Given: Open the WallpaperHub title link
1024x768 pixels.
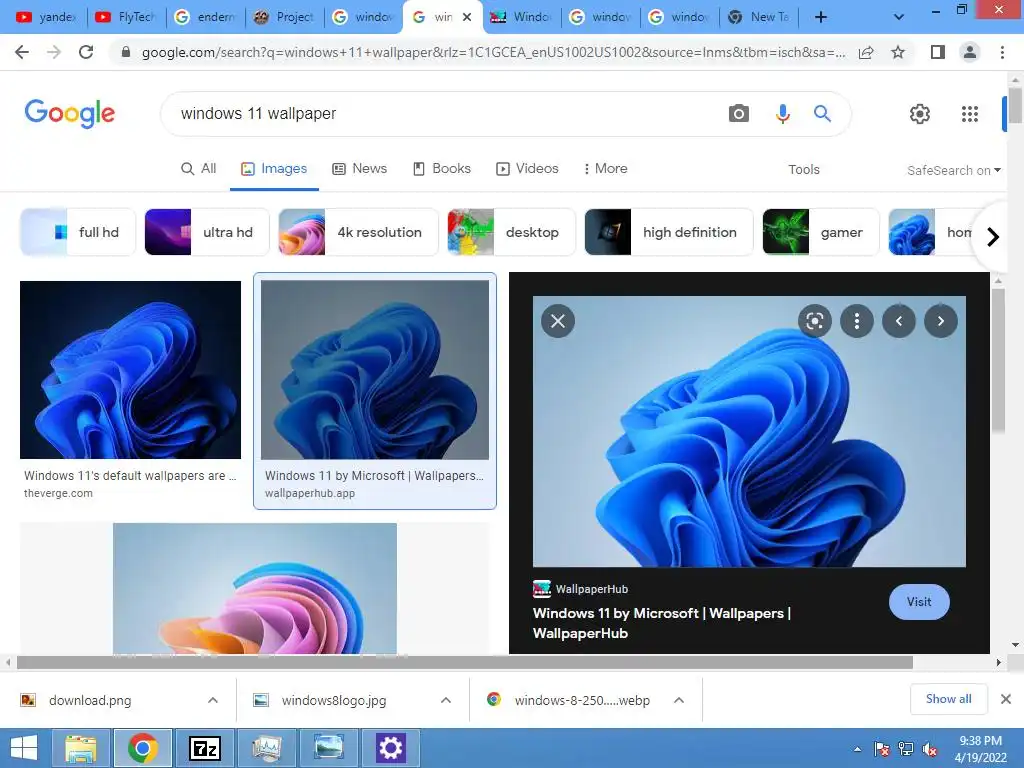Looking at the screenshot, I should (x=662, y=623).
